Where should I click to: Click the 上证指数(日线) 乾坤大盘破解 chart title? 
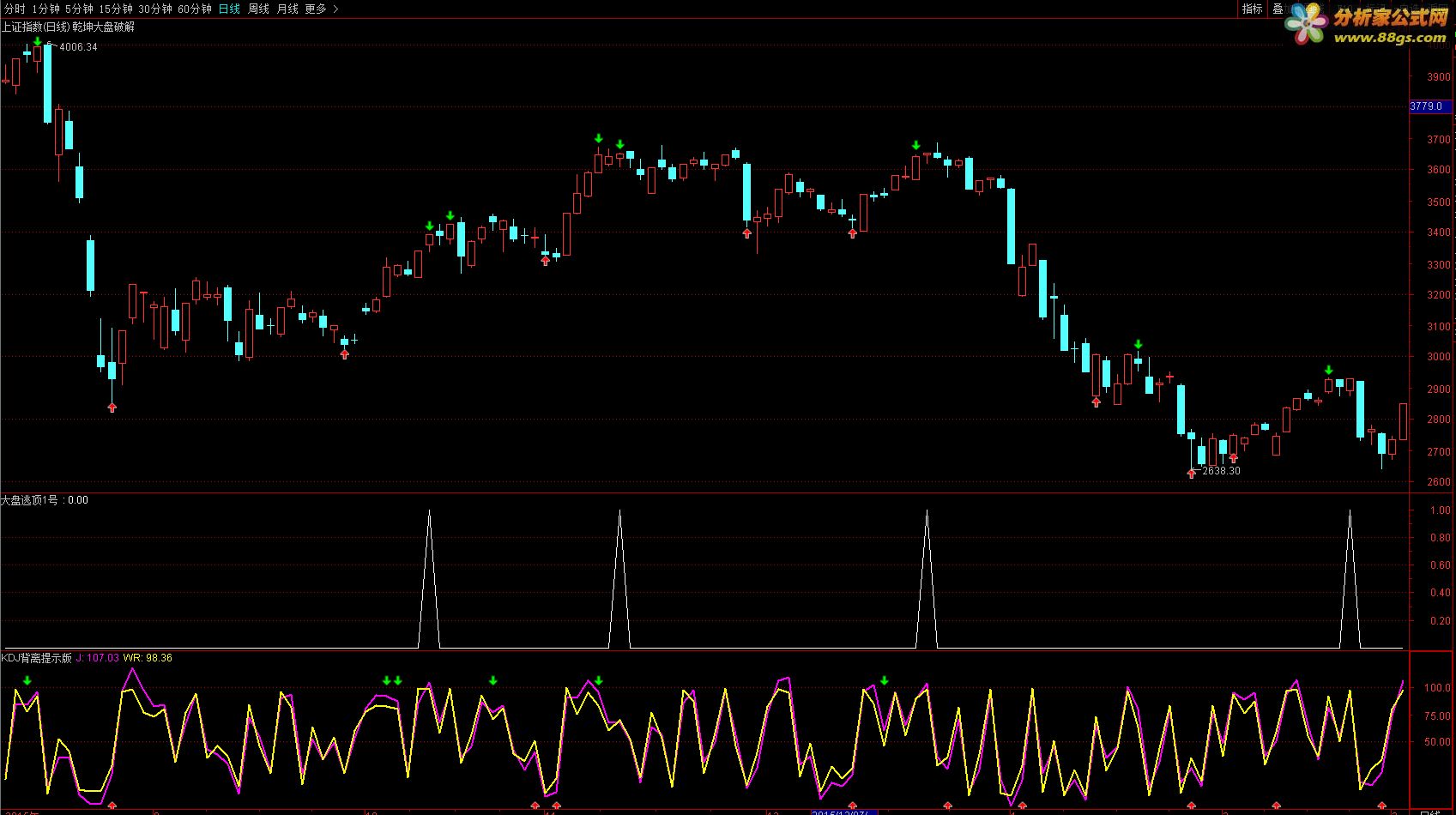[x=68, y=27]
